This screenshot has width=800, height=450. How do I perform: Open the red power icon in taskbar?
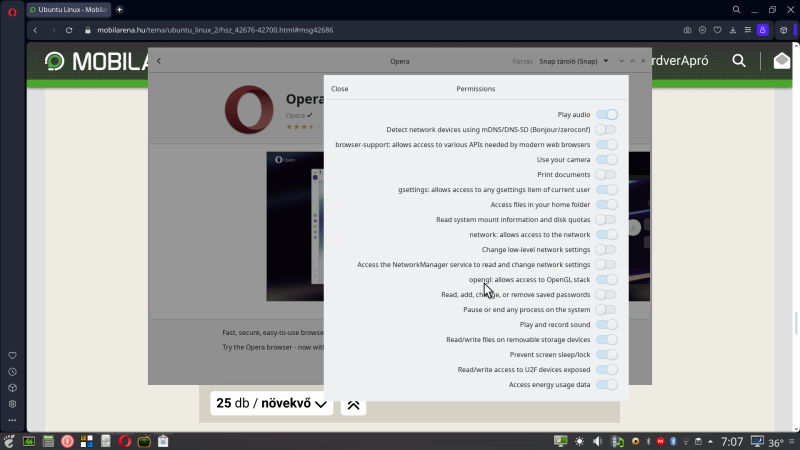67,441
